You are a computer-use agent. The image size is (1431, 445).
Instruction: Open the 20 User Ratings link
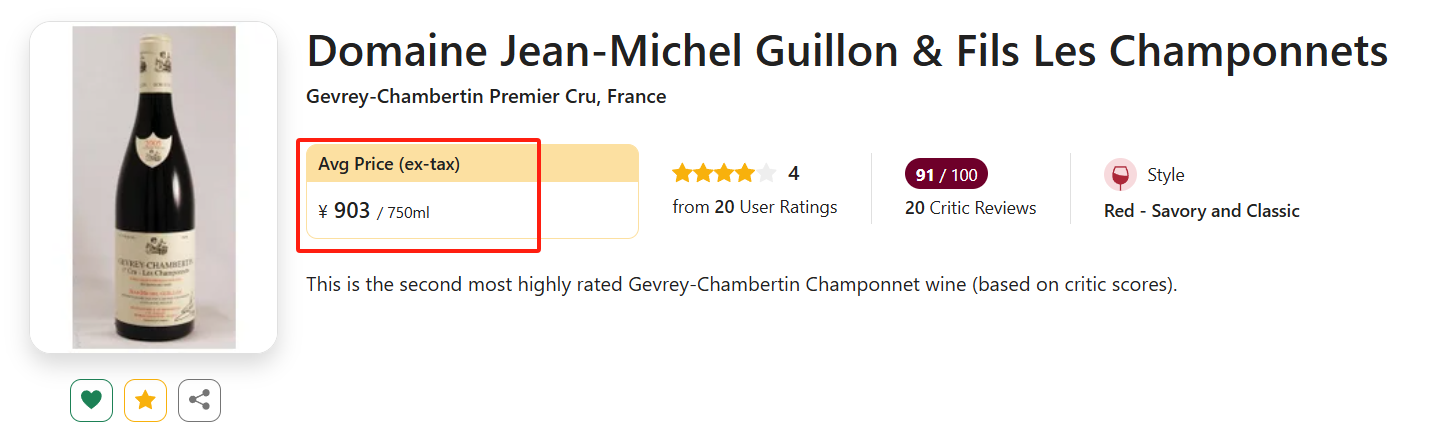(755, 208)
